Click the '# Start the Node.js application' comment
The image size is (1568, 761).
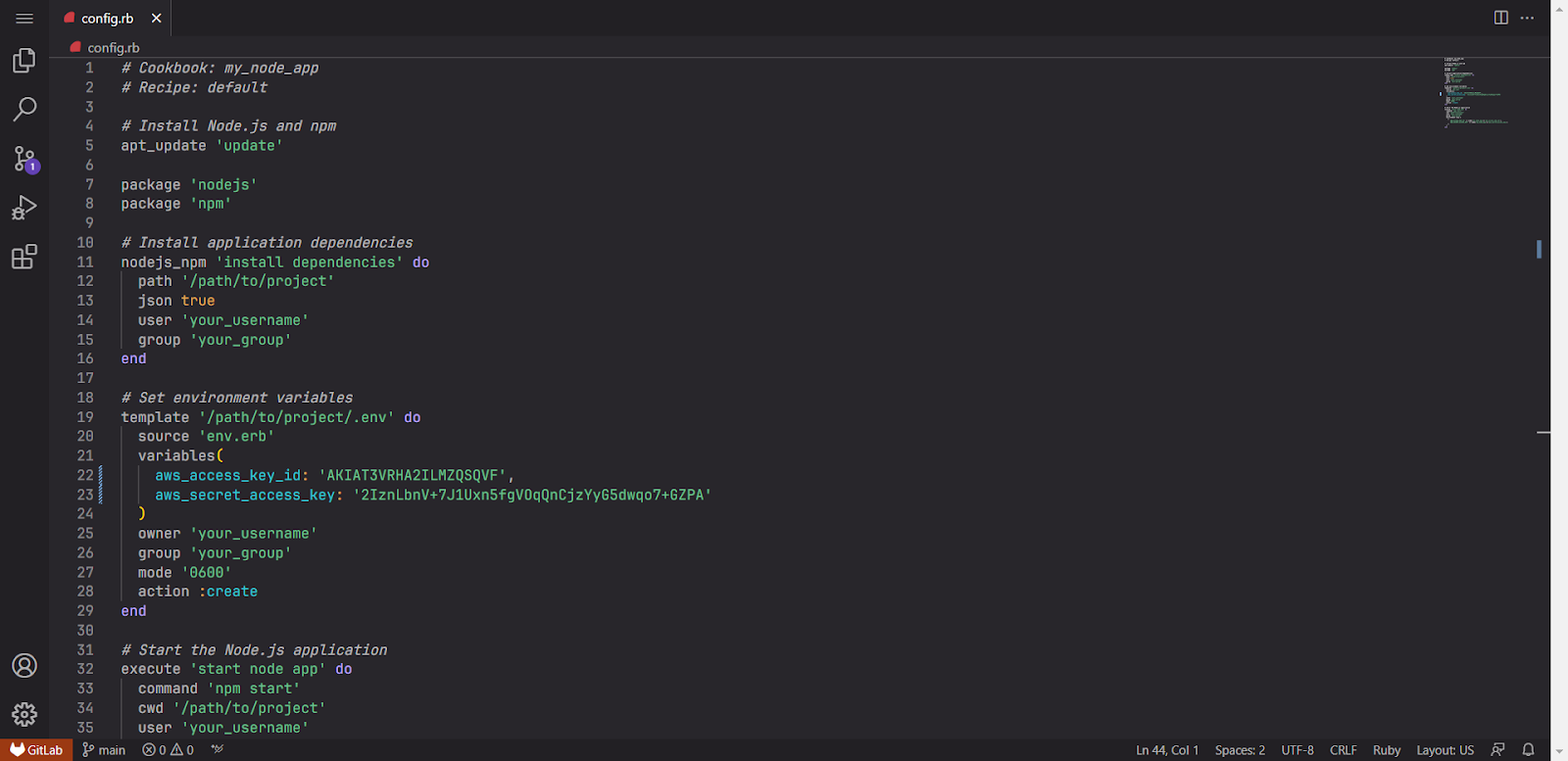(254, 650)
